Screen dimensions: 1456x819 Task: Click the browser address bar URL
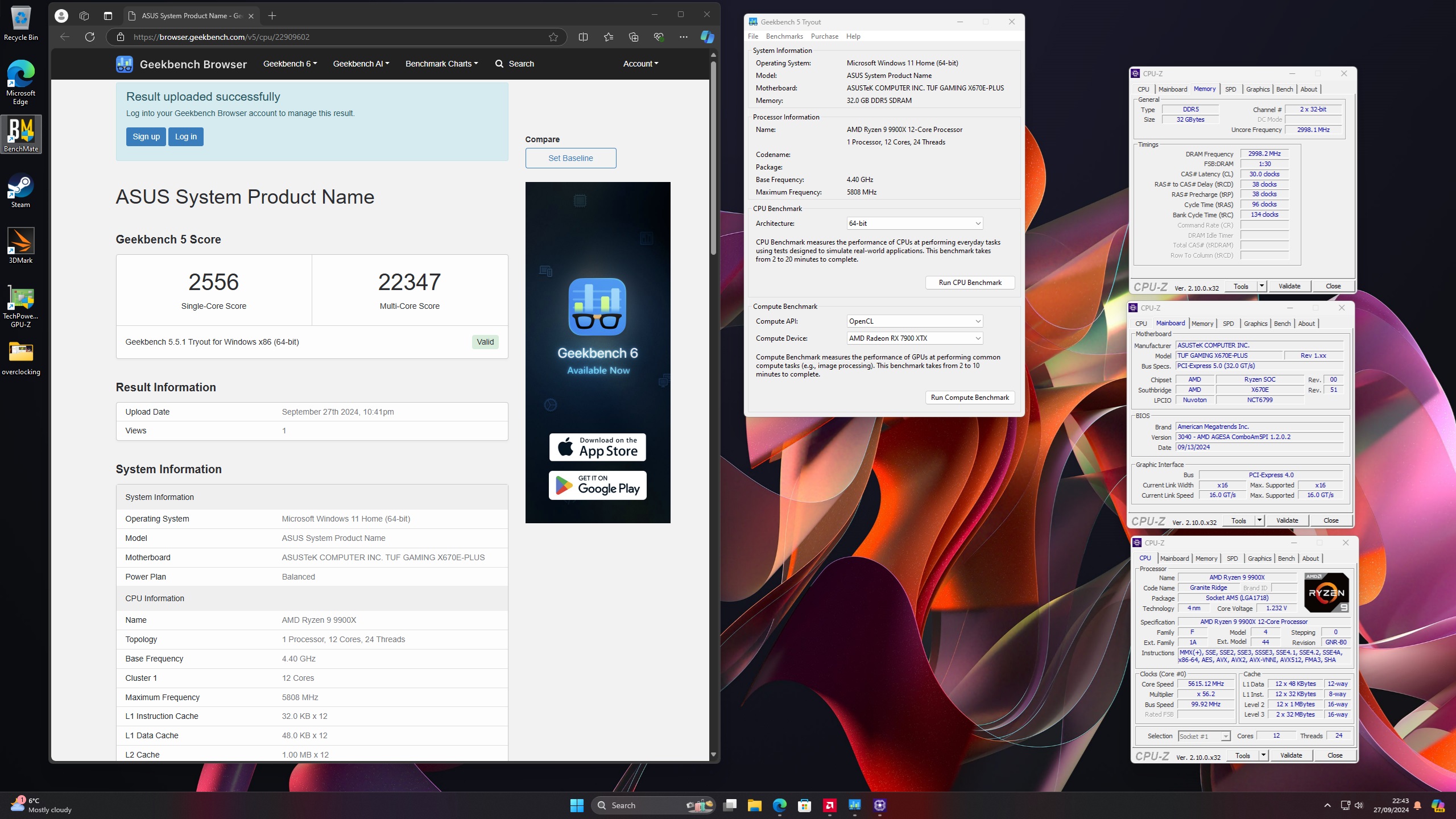click(222, 37)
